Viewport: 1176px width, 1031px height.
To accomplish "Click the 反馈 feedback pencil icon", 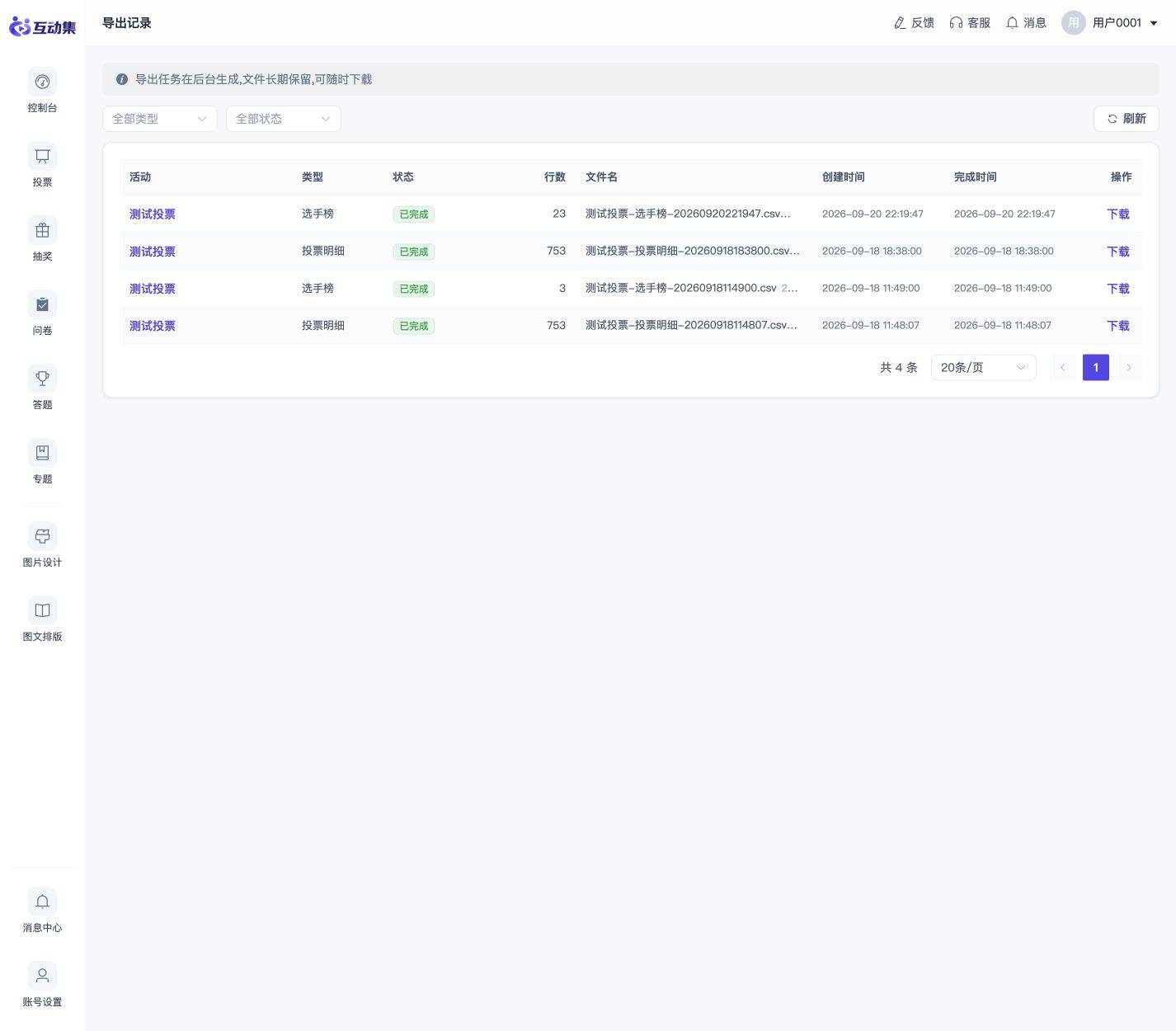I will pyautogui.click(x=900, y=23).
